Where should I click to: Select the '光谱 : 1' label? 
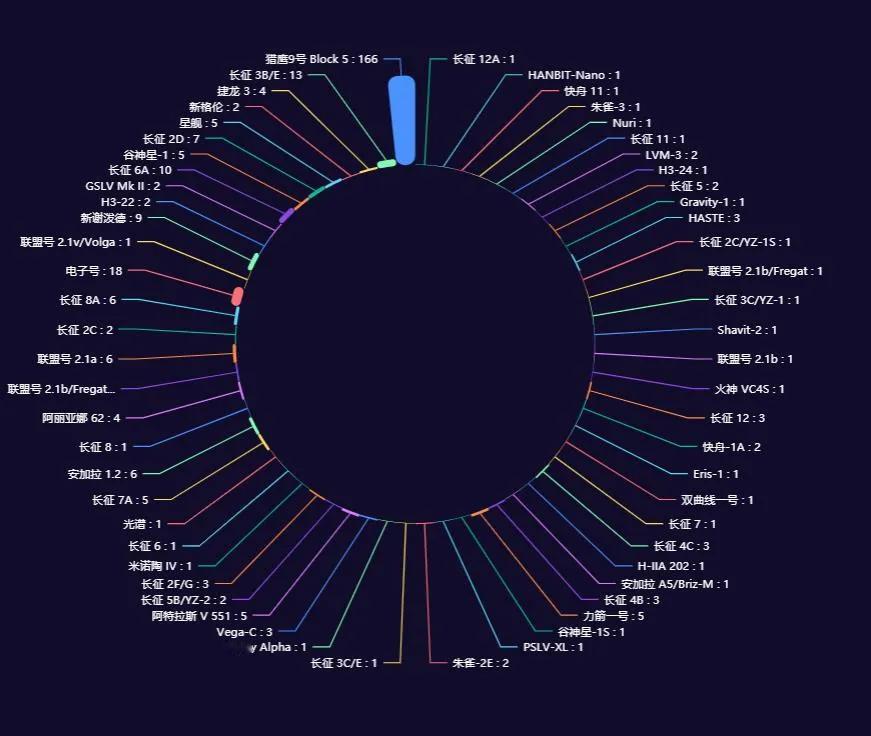[142, 524]
